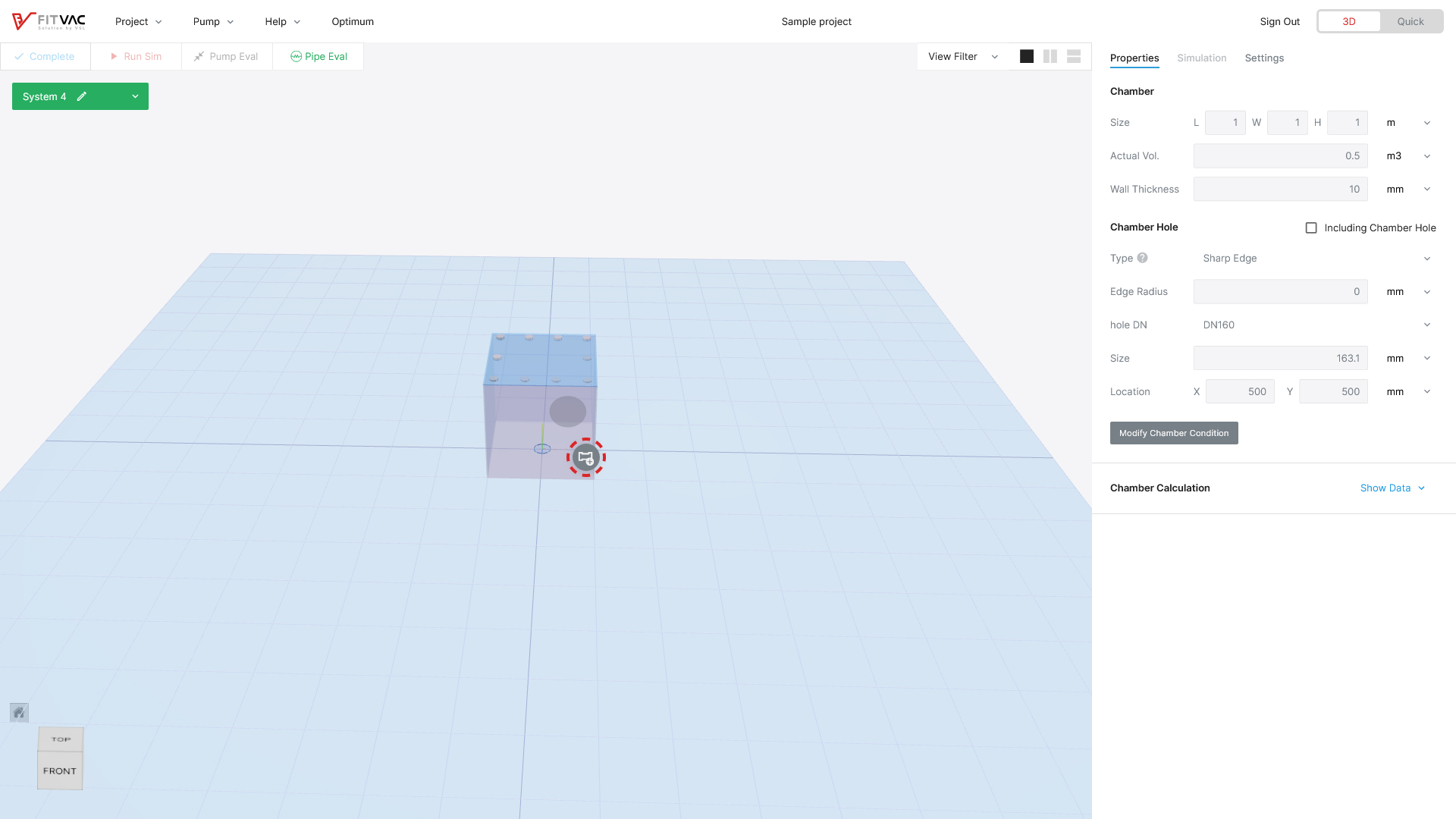Click the FITVAC logo
Viewport: 1456px width, 819px height.
[x=49, y=21]
